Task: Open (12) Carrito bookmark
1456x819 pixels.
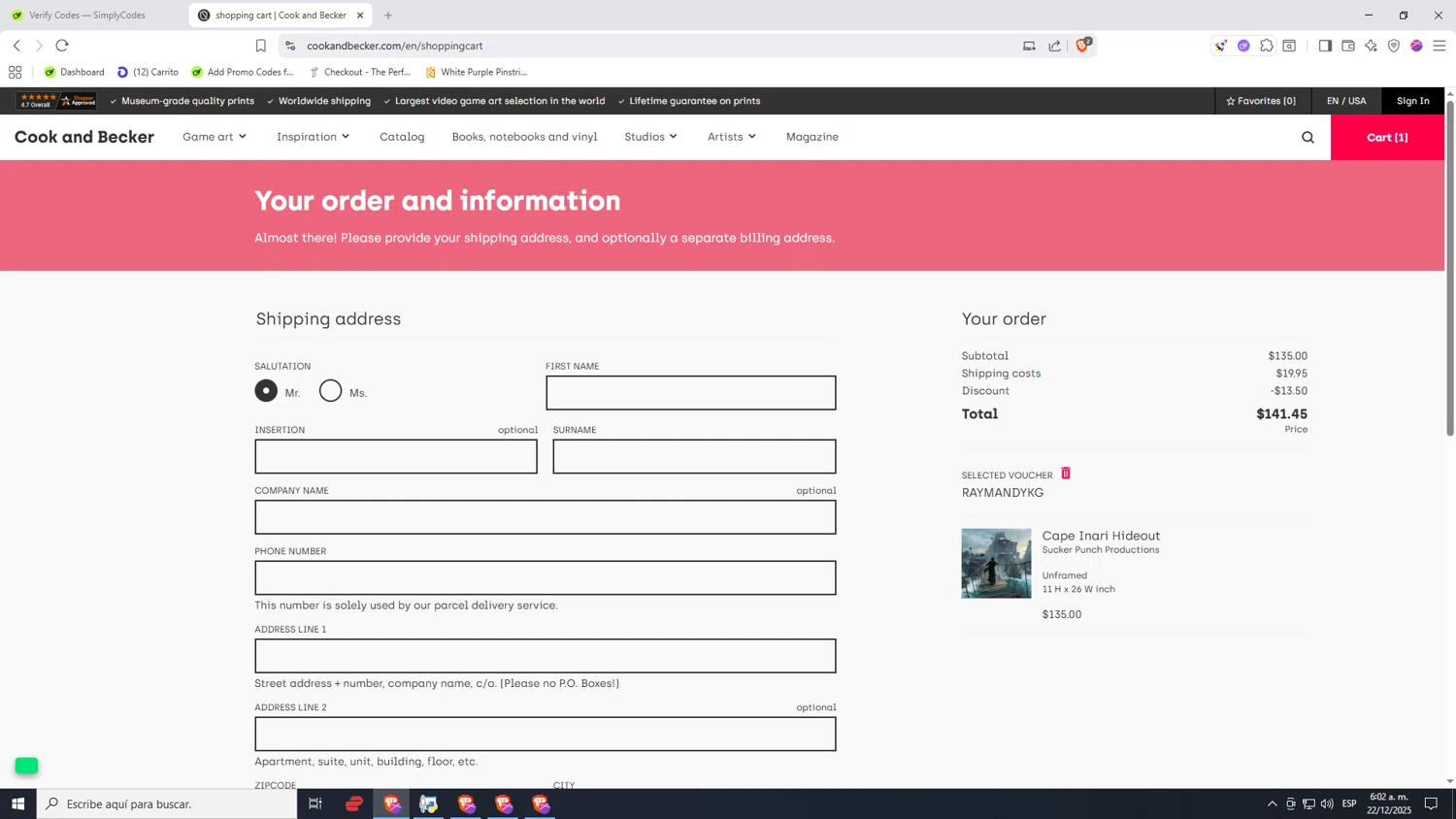Action: coord(149,72)
